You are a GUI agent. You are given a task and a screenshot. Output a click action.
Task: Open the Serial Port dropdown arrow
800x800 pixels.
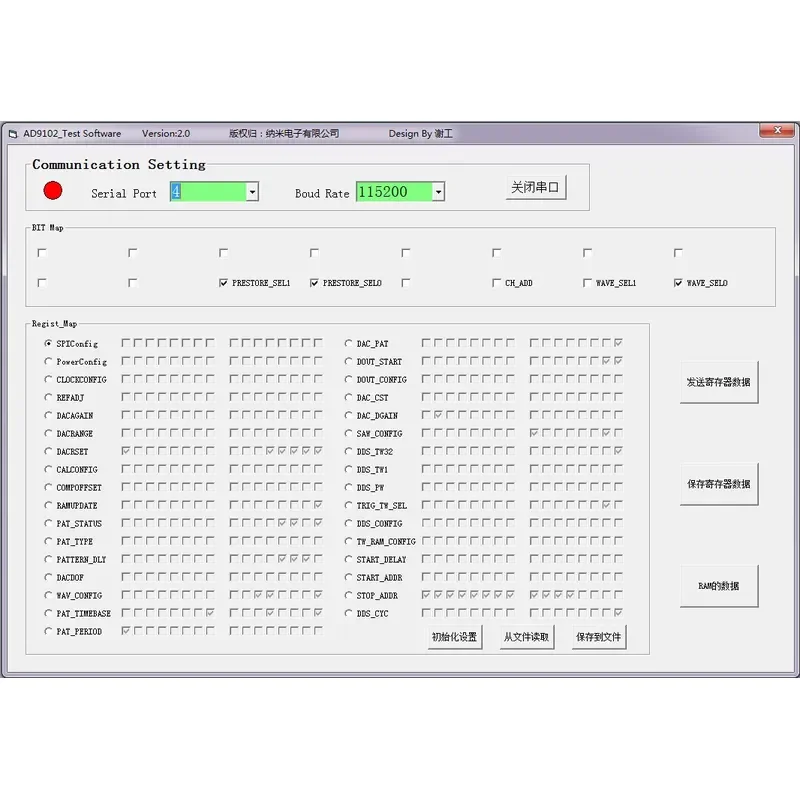coord(252,192)
